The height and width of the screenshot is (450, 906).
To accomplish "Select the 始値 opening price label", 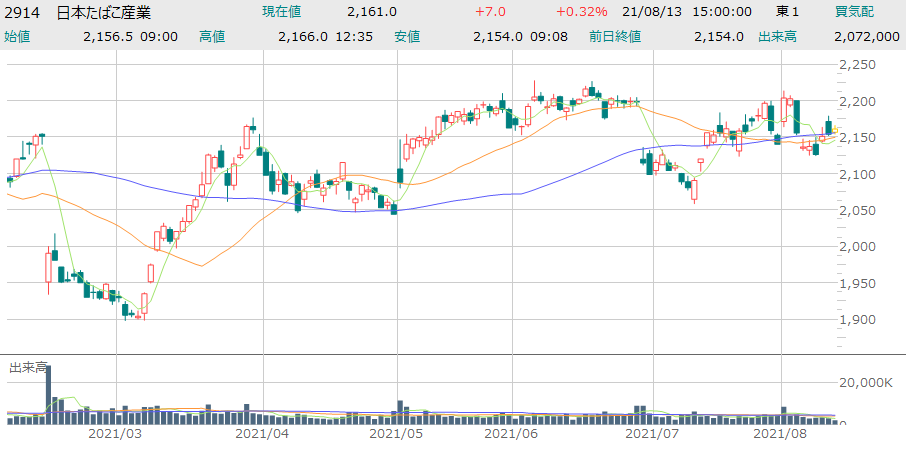I will [x=18, y=36].
